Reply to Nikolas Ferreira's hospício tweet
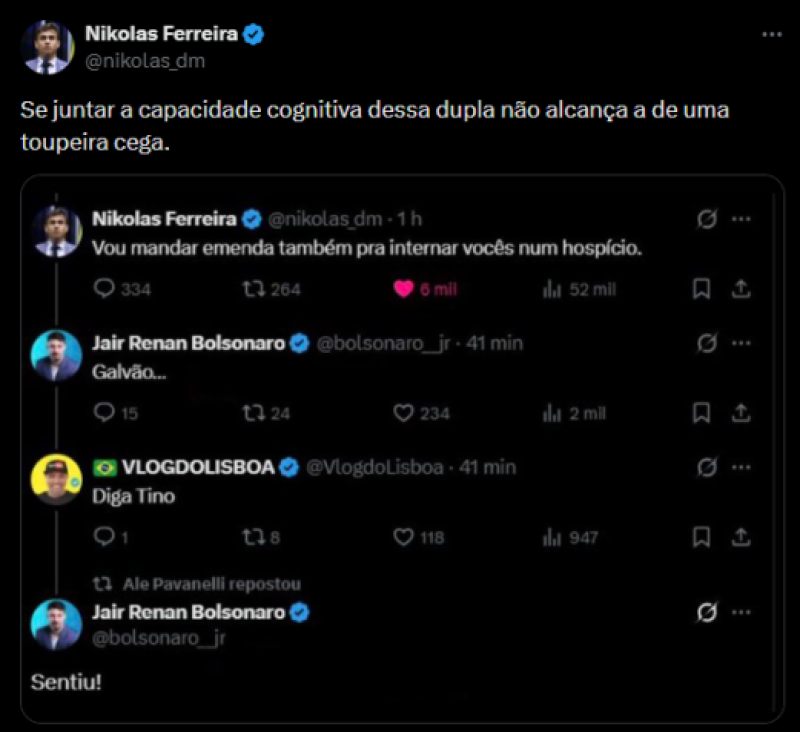The height and width of the screenshot is (732, 800). click(104, 289)
